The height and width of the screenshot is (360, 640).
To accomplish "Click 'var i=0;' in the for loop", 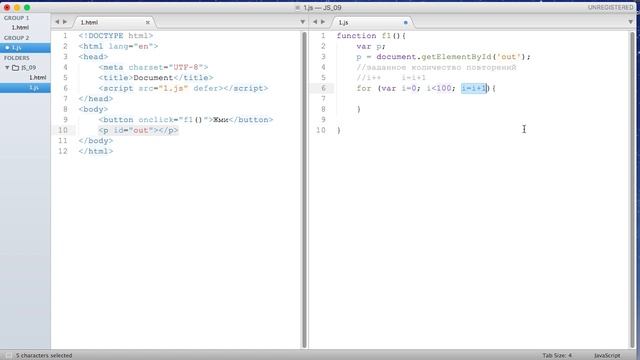I will pyautogui.click(x=401, y=88).
